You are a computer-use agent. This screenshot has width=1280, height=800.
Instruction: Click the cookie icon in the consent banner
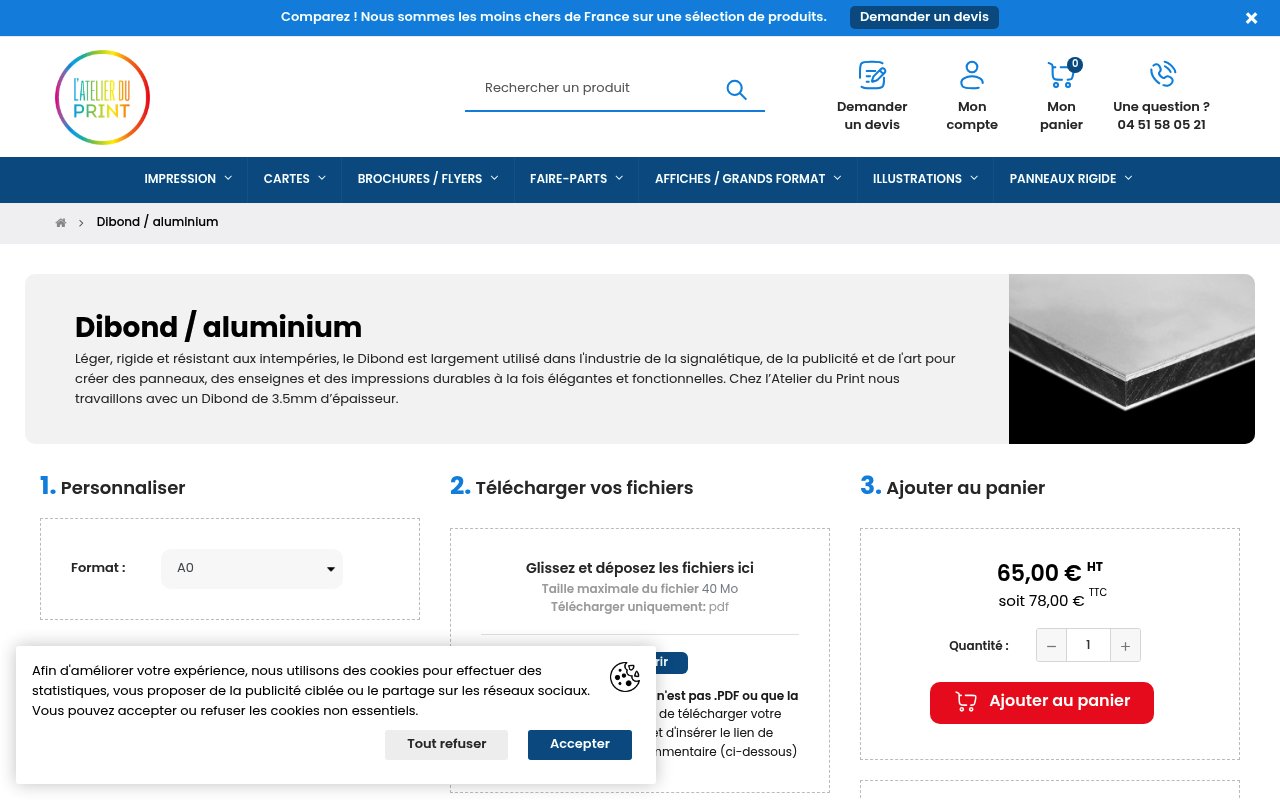625,677
